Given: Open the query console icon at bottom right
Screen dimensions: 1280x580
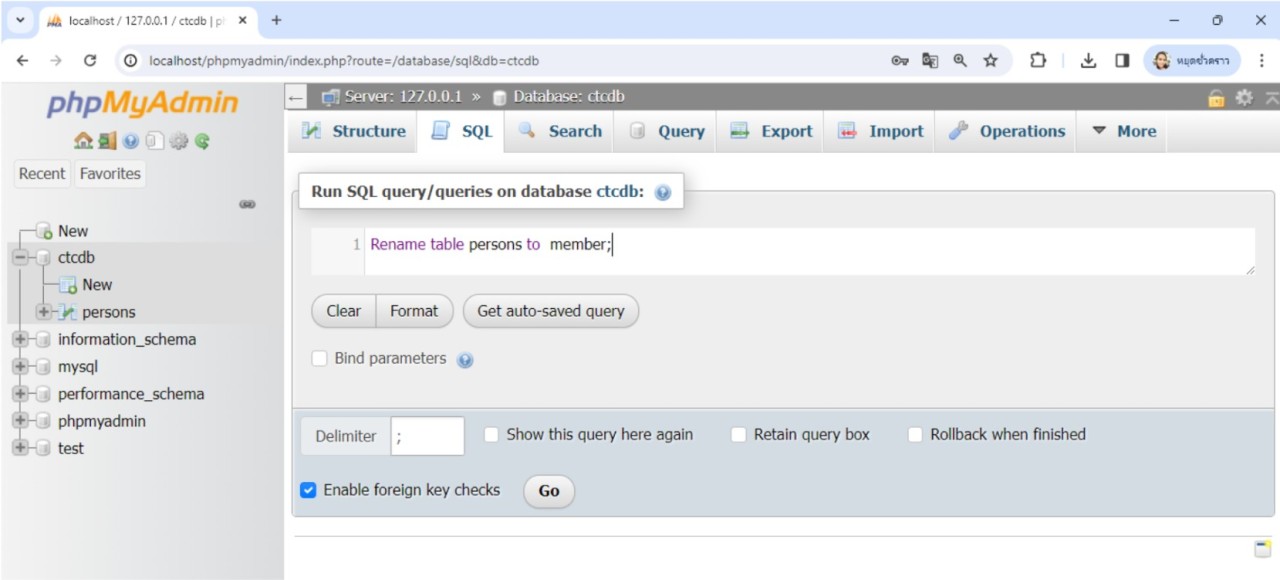Looking at the screenshot, I should tap(1263, 548).
